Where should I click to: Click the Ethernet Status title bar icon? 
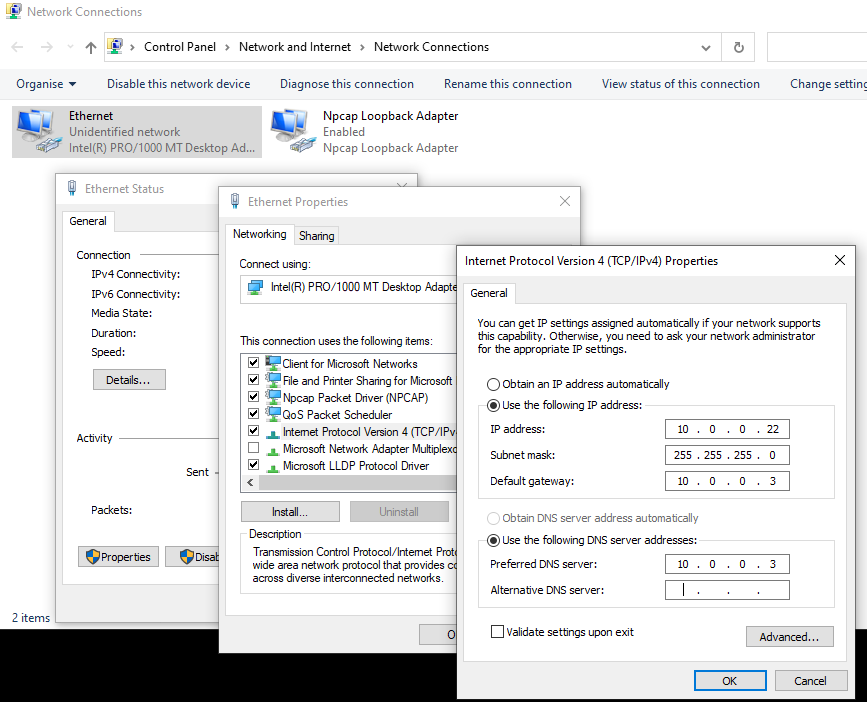[x=71, y=188]
